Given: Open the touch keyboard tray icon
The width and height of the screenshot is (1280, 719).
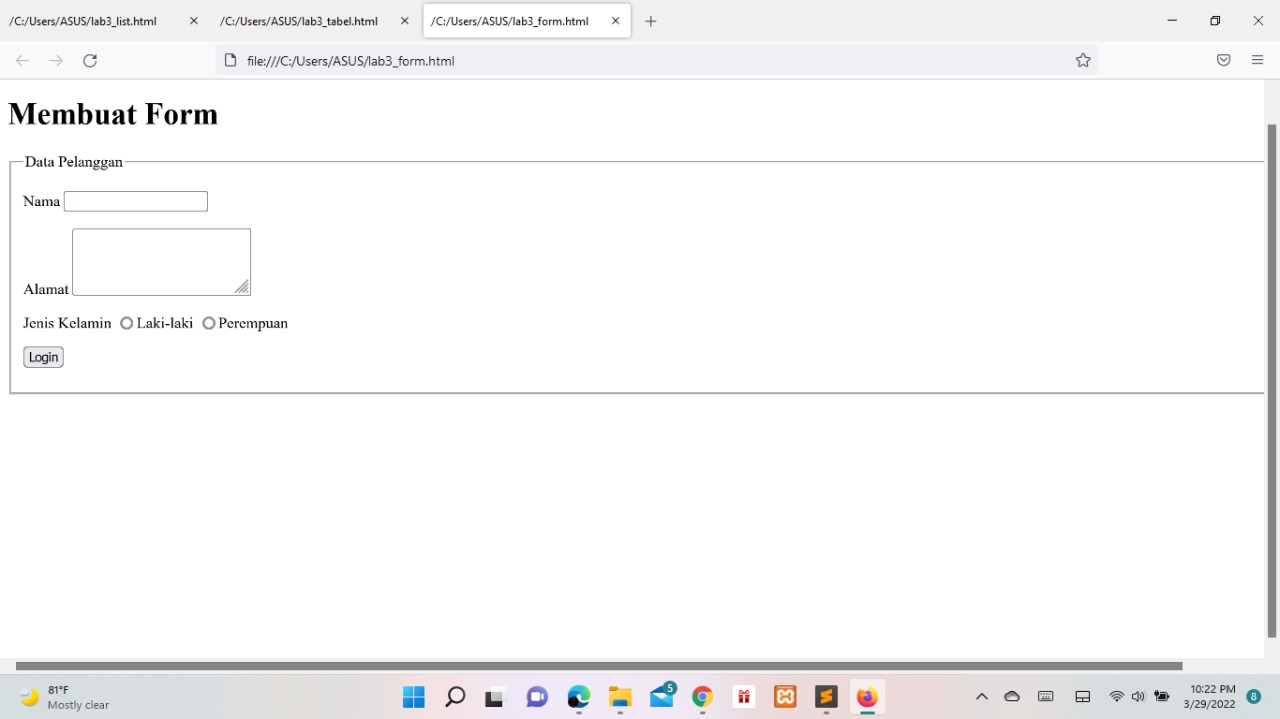Looking at the screenshot, I should coord(1046,697).
